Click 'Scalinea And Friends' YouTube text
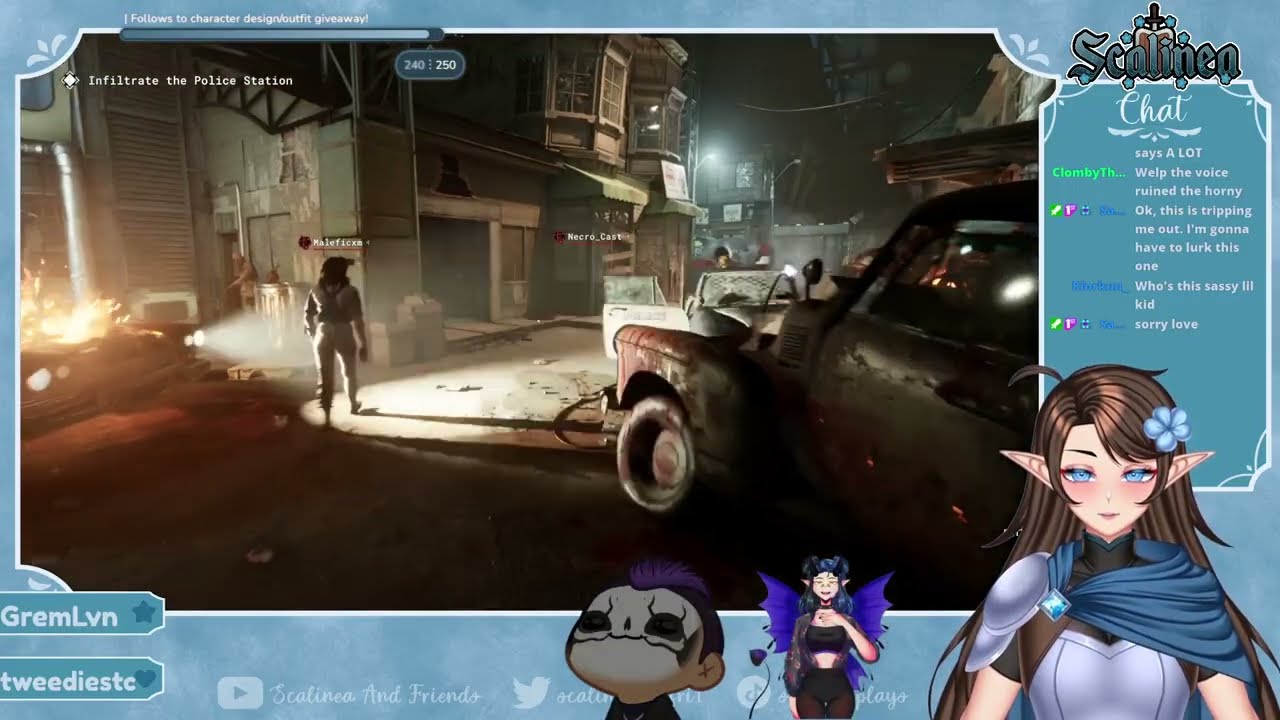The width and height of the screenshot is (1280, 720). click(x=376, y=694)
